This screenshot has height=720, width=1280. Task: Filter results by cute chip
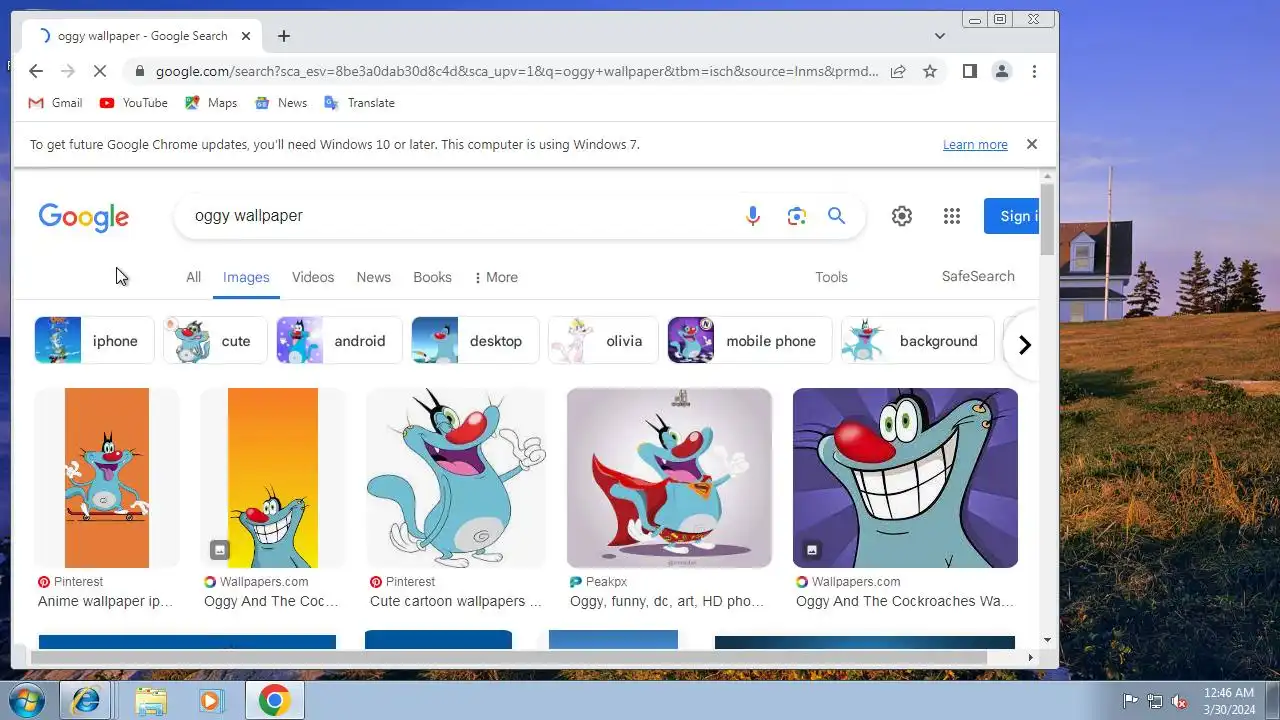point(215,341)
